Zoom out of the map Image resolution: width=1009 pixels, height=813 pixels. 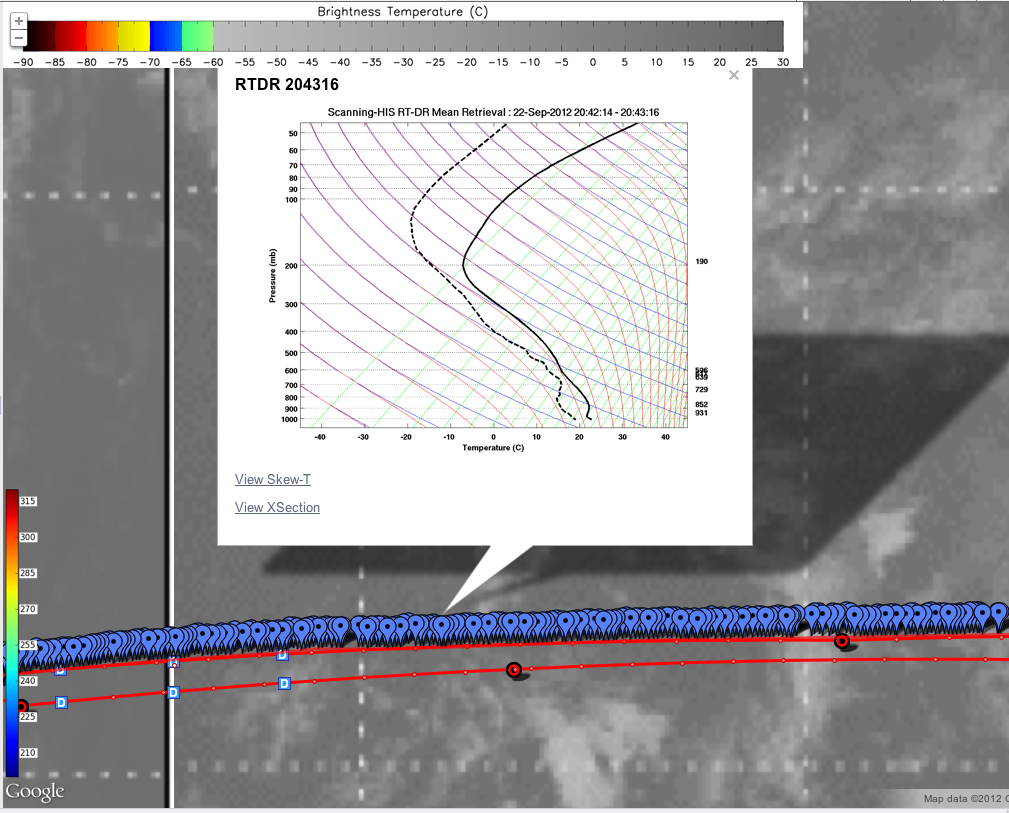pyautogui.click(x=18, y=38)
